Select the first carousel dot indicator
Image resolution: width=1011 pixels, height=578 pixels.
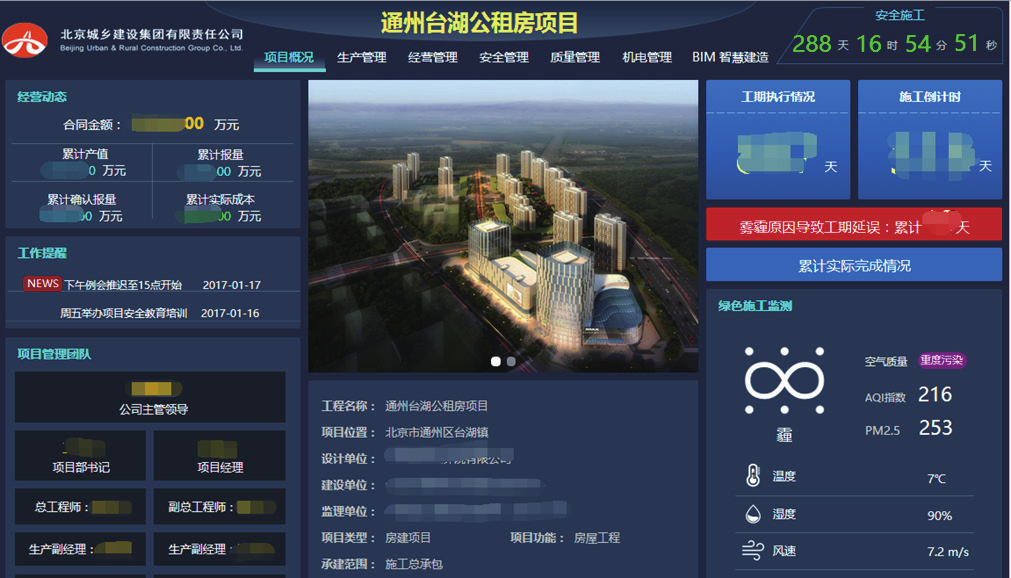coord(496,362)
